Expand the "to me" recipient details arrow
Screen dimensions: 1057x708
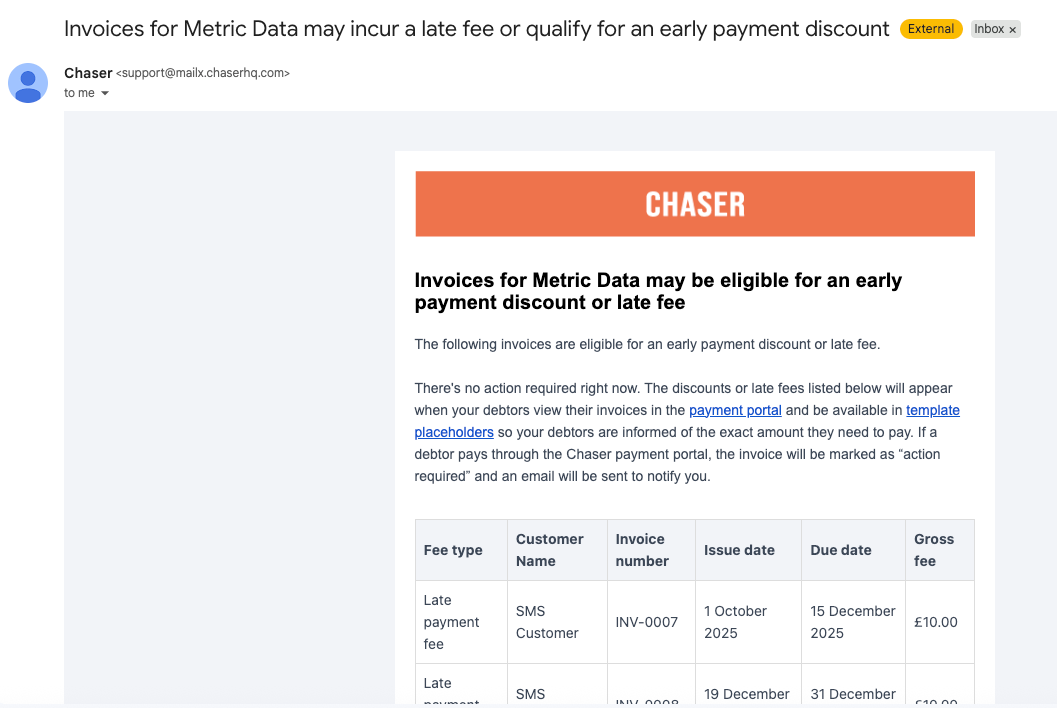pyautogui.click(x=105, y=93)
